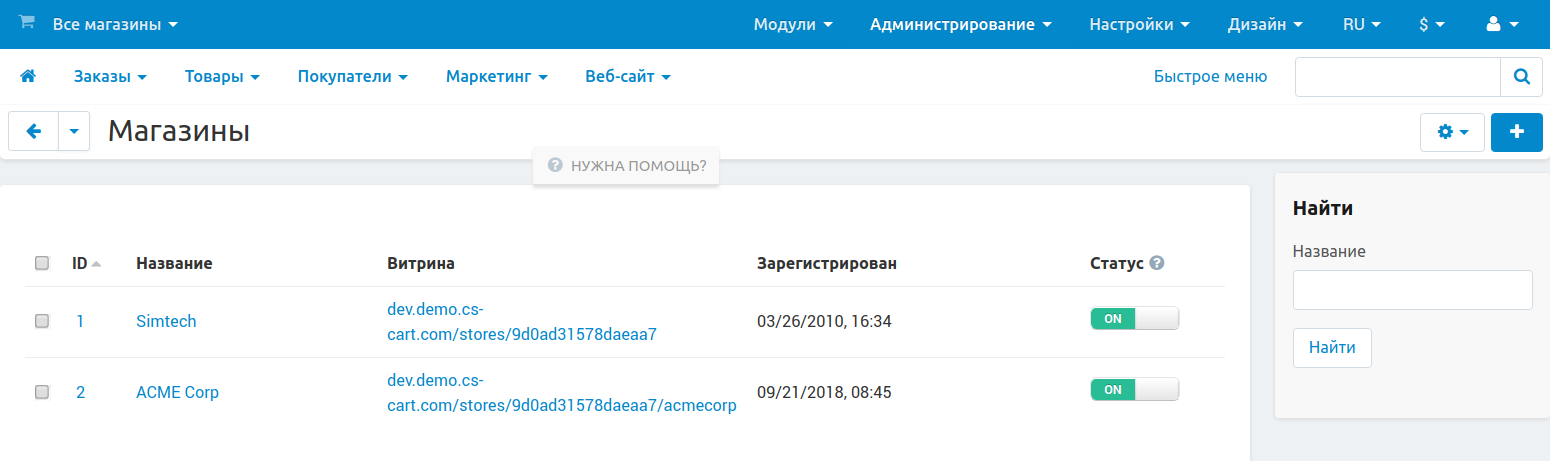Click the plus button to add store
This screenshot has width=1550, height=461.
pyautogui.click(x=1516, y=132)
